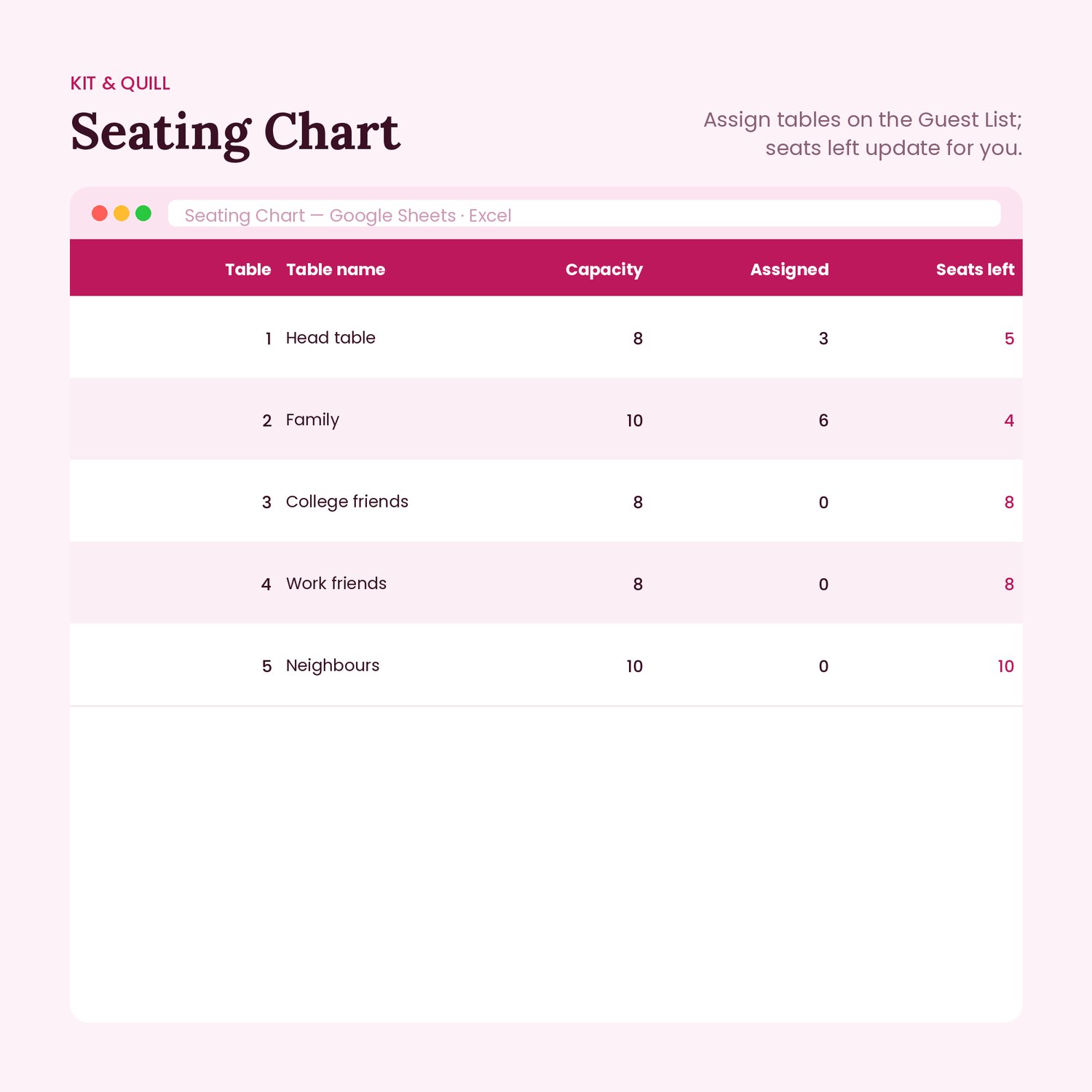Select the Table name column header
Viewport: 1092px width, 1092px height.
pos(336,269)
